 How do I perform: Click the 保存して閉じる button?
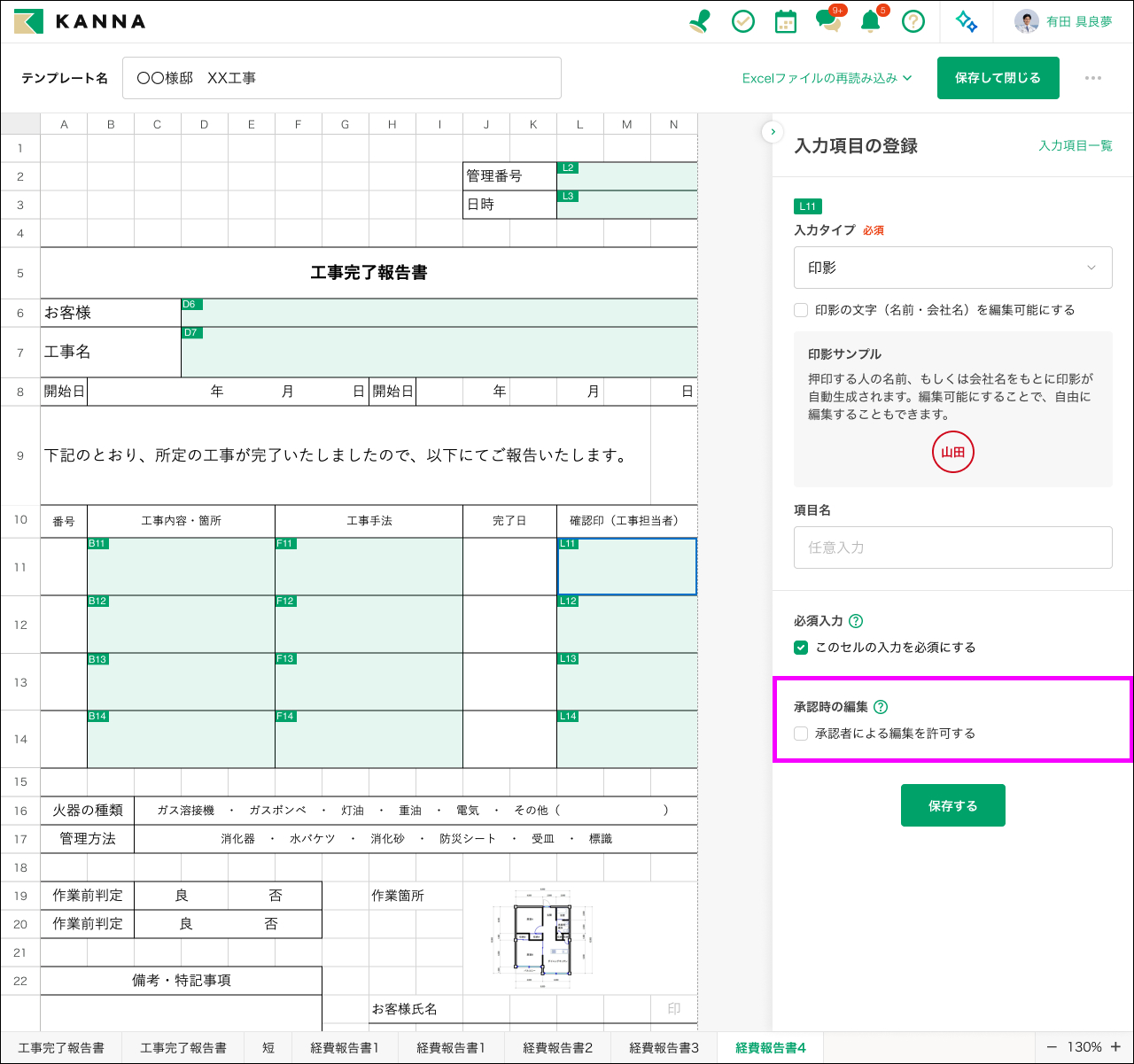(998, 78)
